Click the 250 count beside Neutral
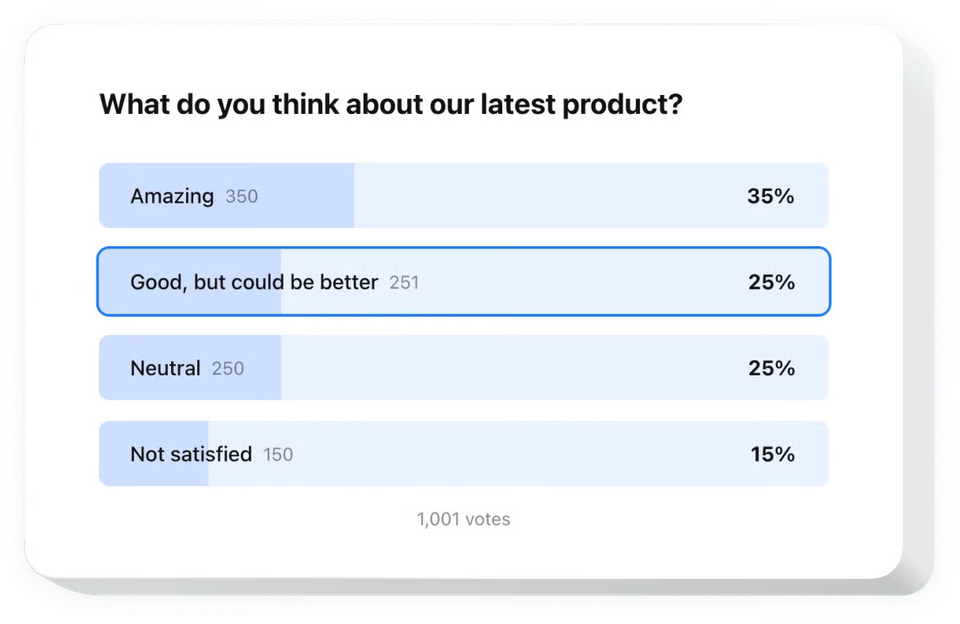The width and height of the screenshot is (960, 624). (229, 368)
